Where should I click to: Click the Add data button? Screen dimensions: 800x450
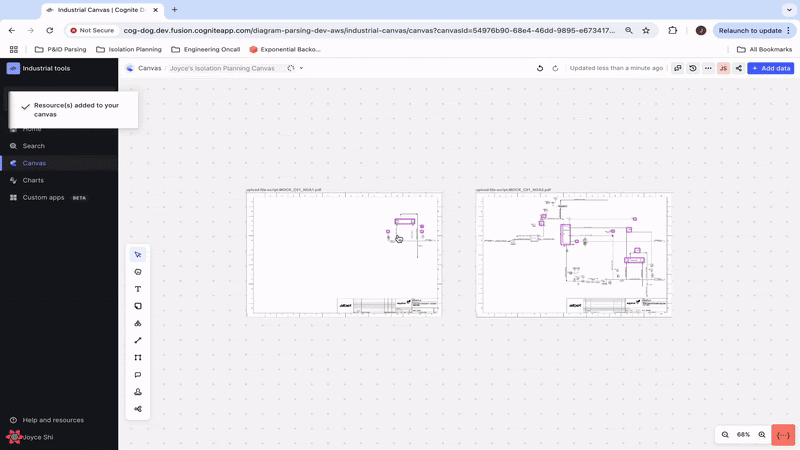click(x=770, y=68)
